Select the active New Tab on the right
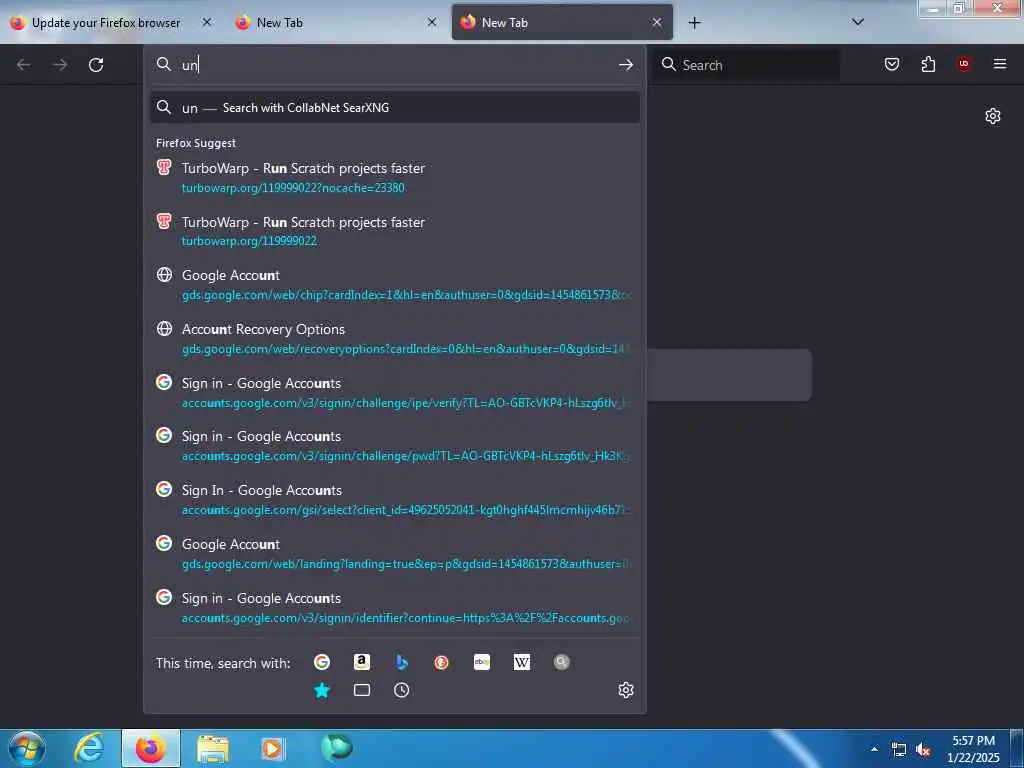Screen dimensions: 1024x768 click(x=562, y=23)
